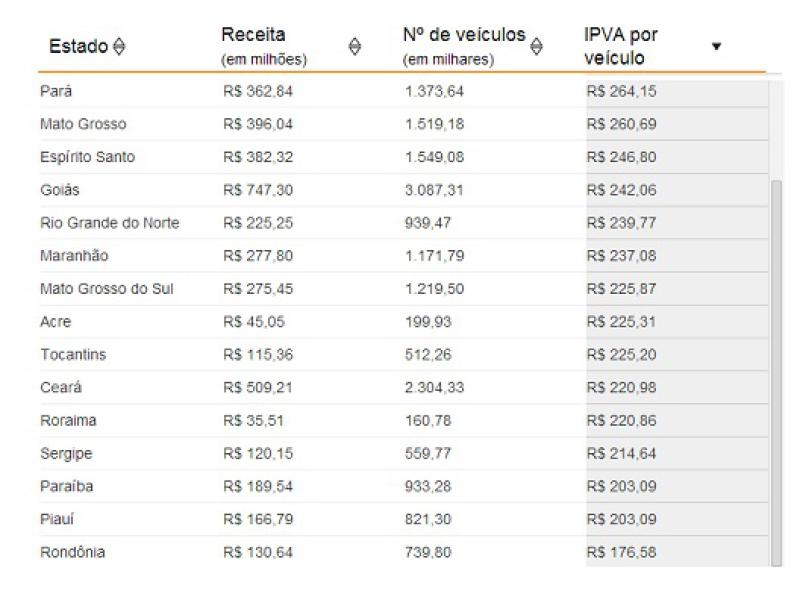The height and width of the screenshot is (600, 800).
Task: Click the Maranhão receita value R$ 277,80
Action: [x=258, y=256]
